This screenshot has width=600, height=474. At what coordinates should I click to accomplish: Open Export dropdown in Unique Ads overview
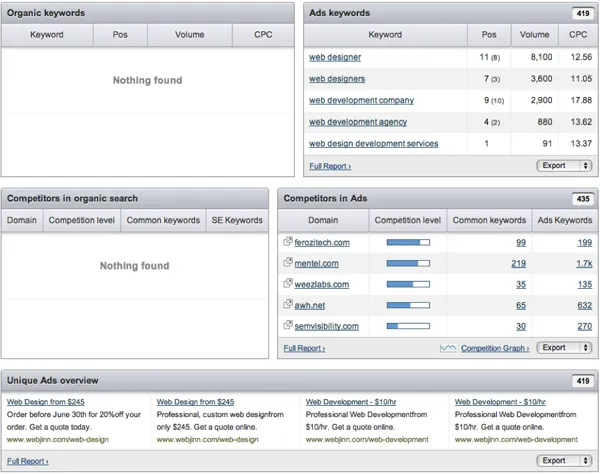point(565,461)
